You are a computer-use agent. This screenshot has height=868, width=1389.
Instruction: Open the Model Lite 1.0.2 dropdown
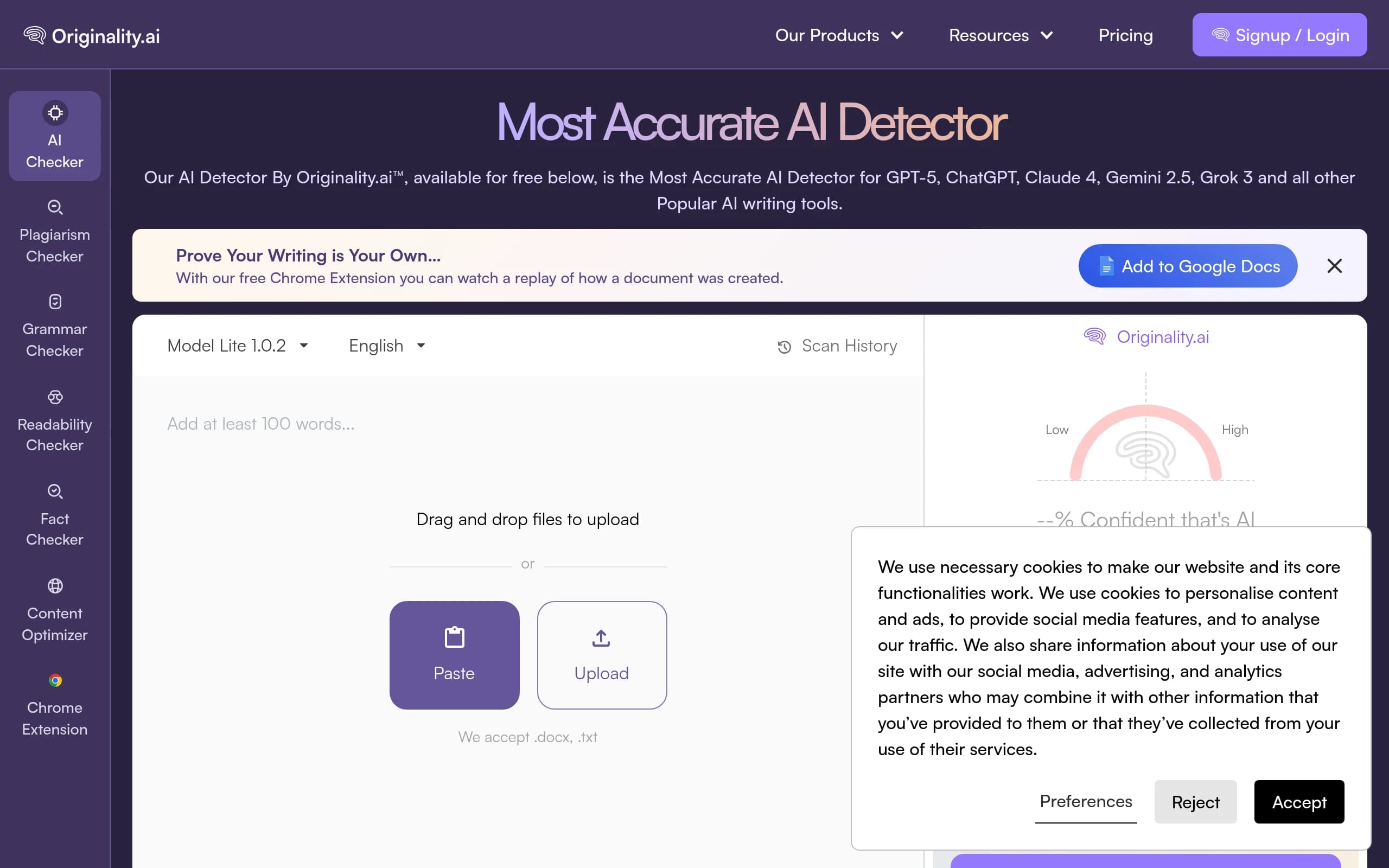[x=238, y=346]
